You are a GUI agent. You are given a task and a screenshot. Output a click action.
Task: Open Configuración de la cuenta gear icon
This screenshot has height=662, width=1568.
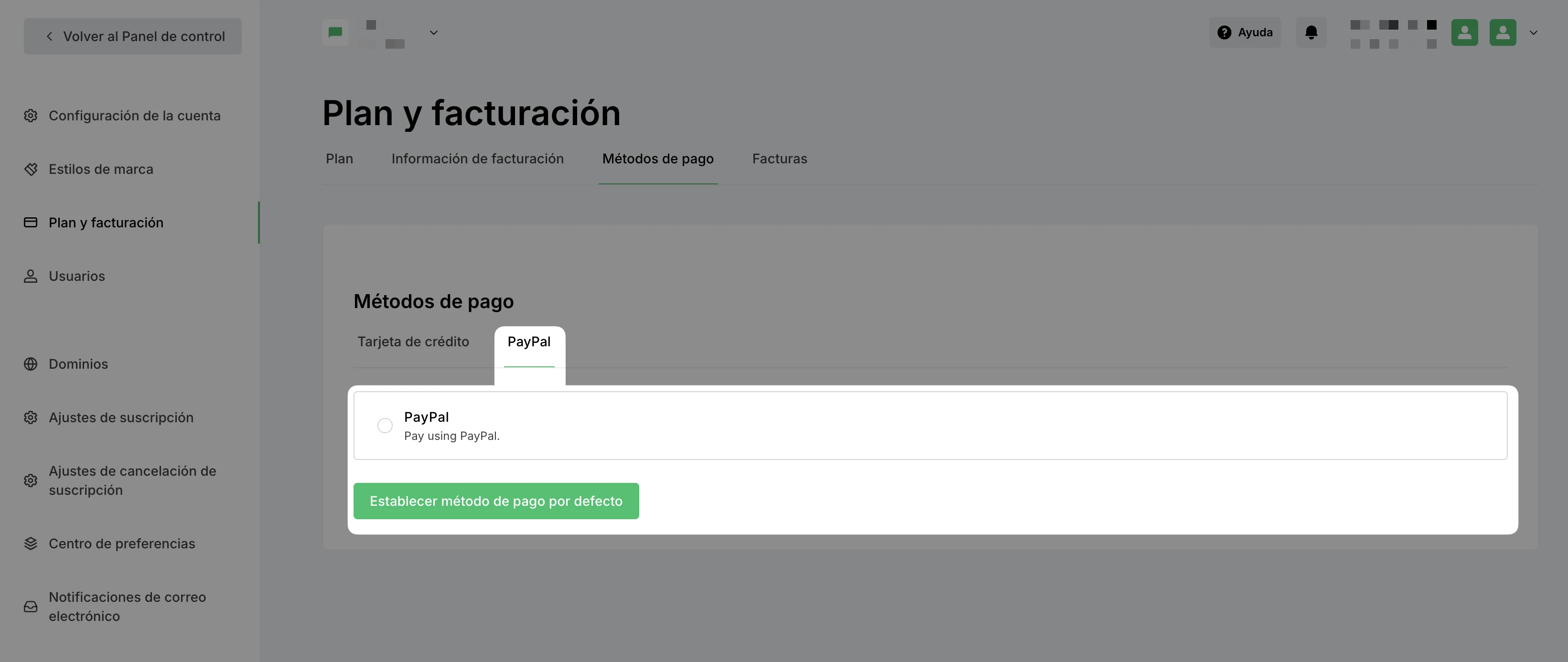(31, 116)
